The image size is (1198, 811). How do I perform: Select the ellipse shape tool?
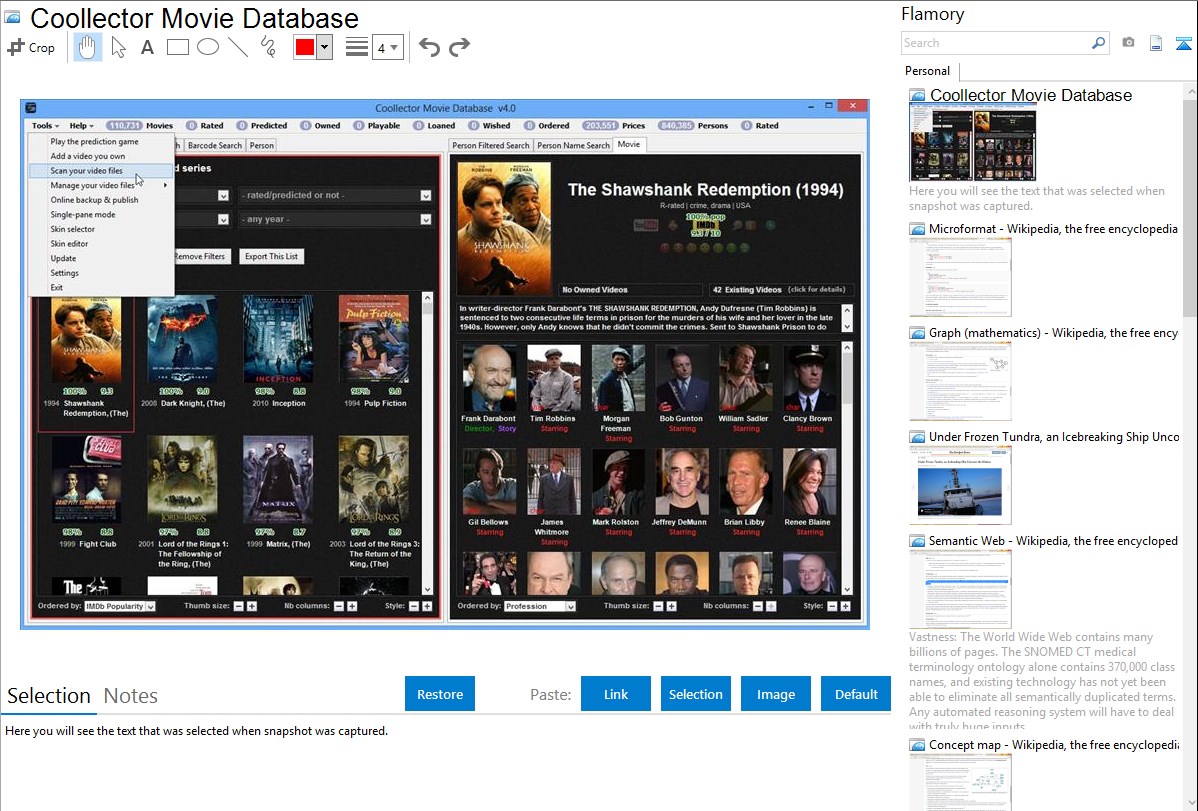tap(208, 47)
